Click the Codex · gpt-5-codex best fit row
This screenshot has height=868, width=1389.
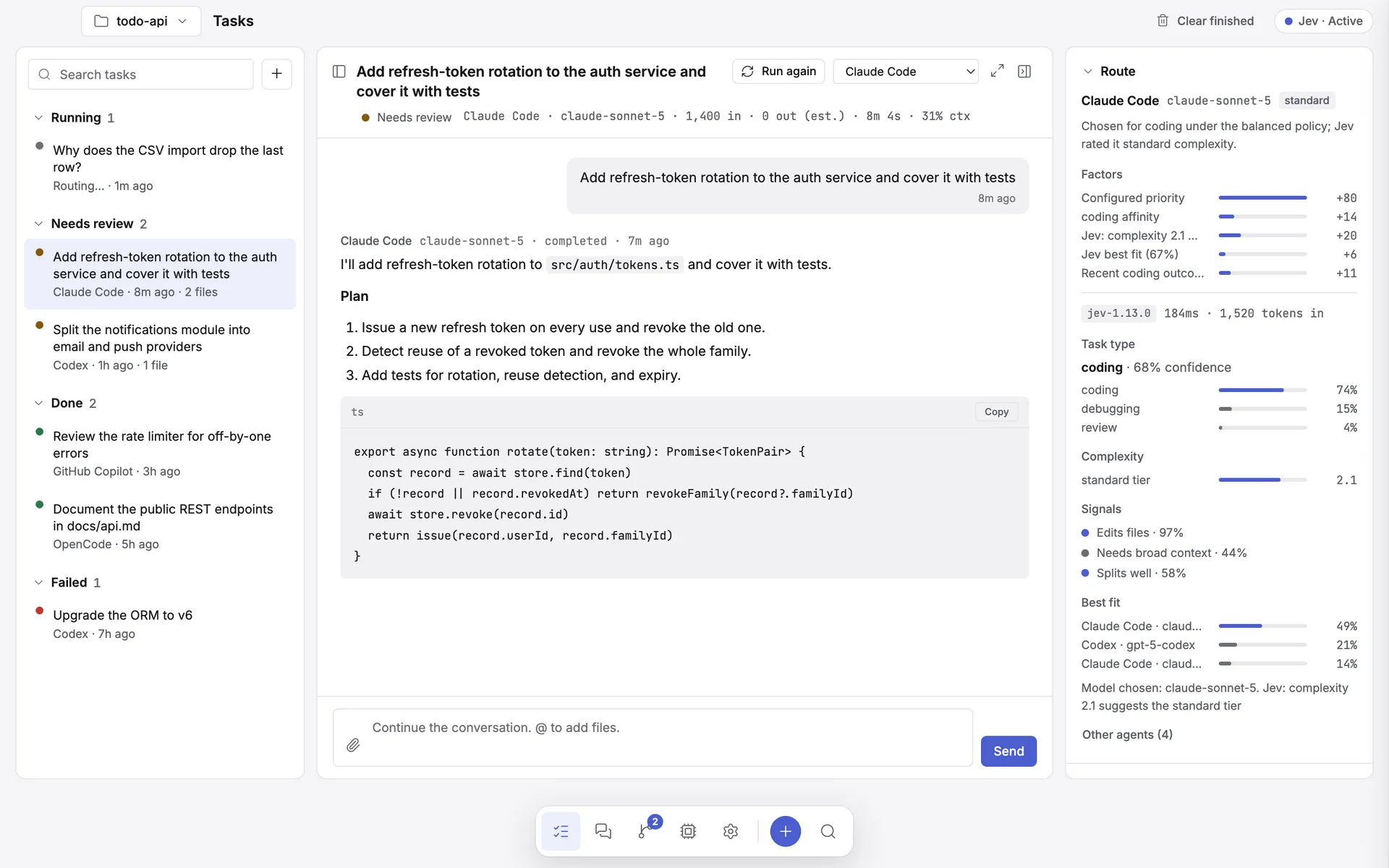[1219, 644]
